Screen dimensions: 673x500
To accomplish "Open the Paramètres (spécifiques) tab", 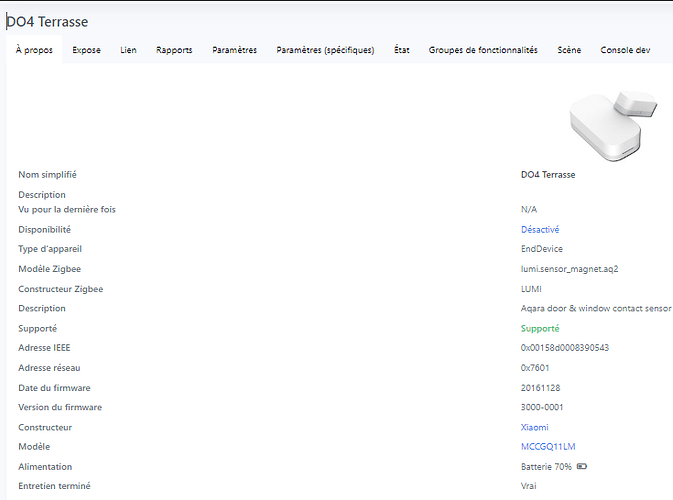I will point(325,50).
